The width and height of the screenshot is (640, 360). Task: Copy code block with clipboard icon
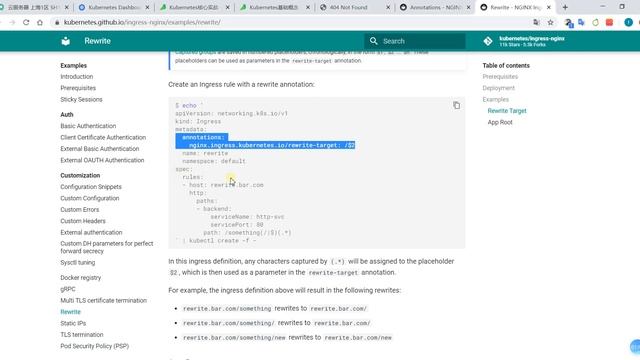click(x=456, y=105)
